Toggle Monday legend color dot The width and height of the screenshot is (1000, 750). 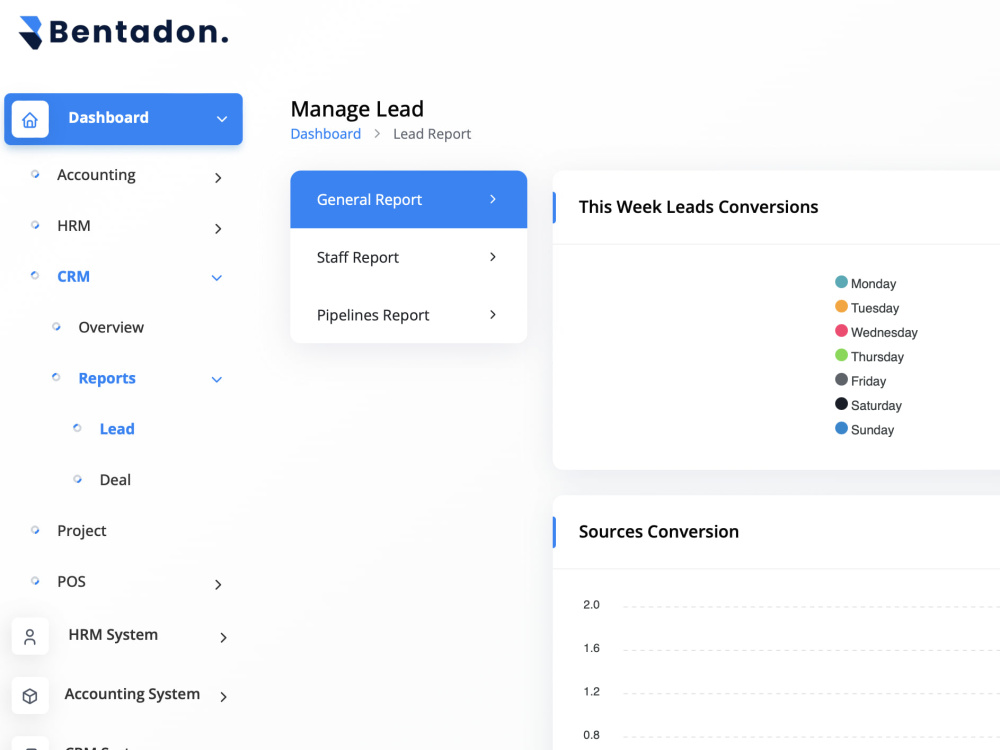click(x=841, y=282)
